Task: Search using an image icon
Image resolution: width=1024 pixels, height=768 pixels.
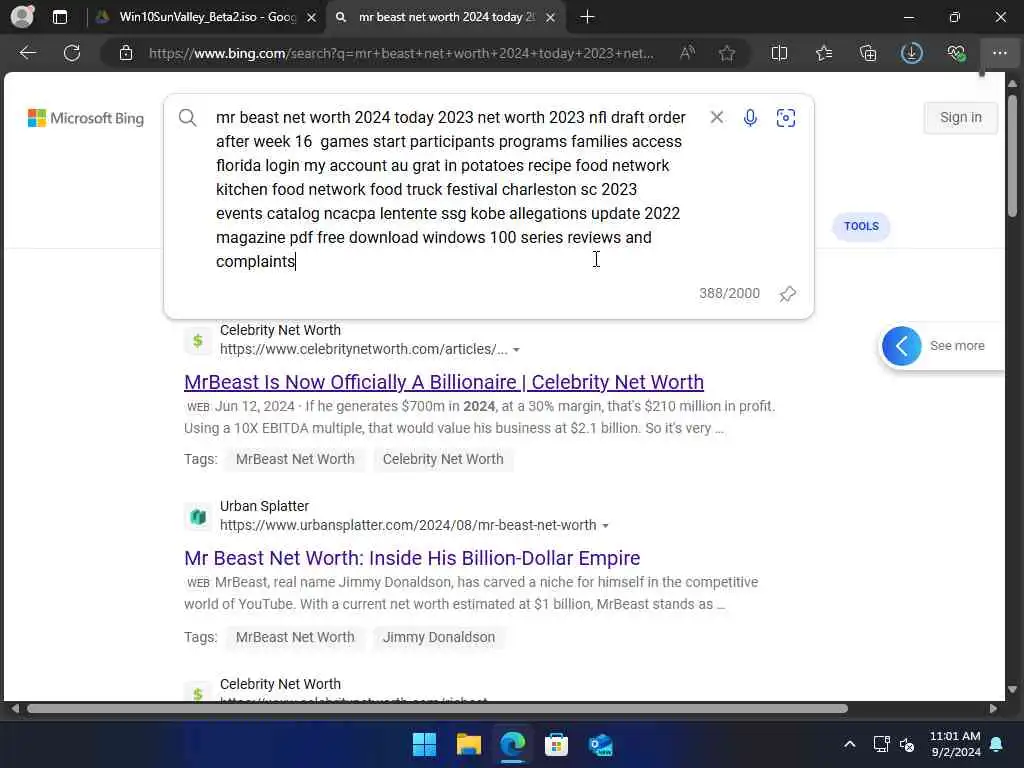Action: 786,118
